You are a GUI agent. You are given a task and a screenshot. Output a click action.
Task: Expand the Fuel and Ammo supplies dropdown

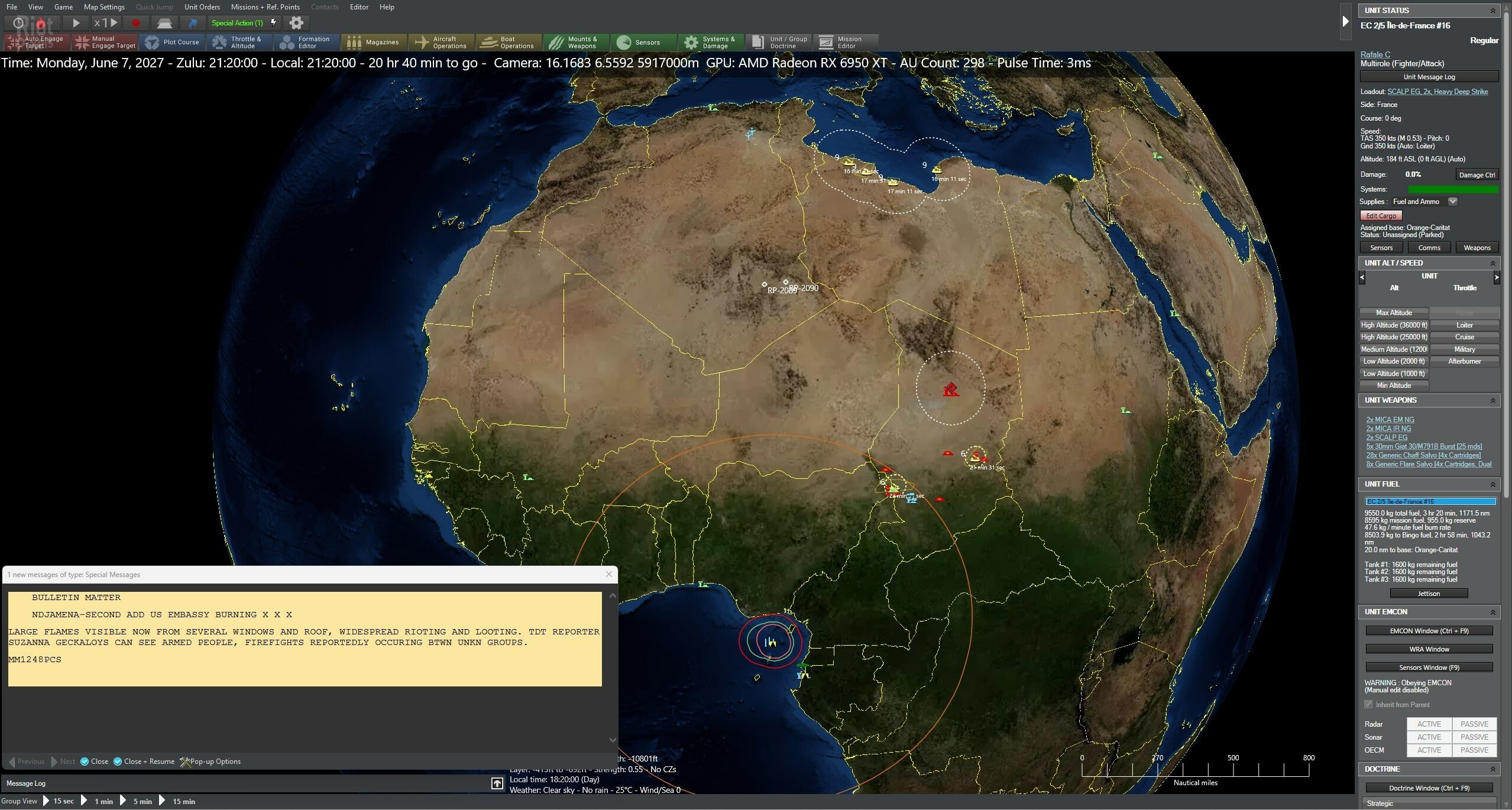tap(1452, 201)
